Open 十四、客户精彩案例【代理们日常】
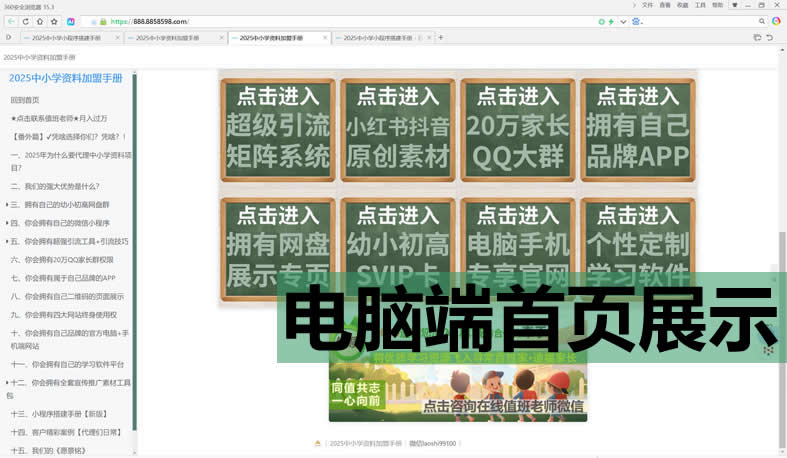This screenshot has width=787, height=458. 66,432
